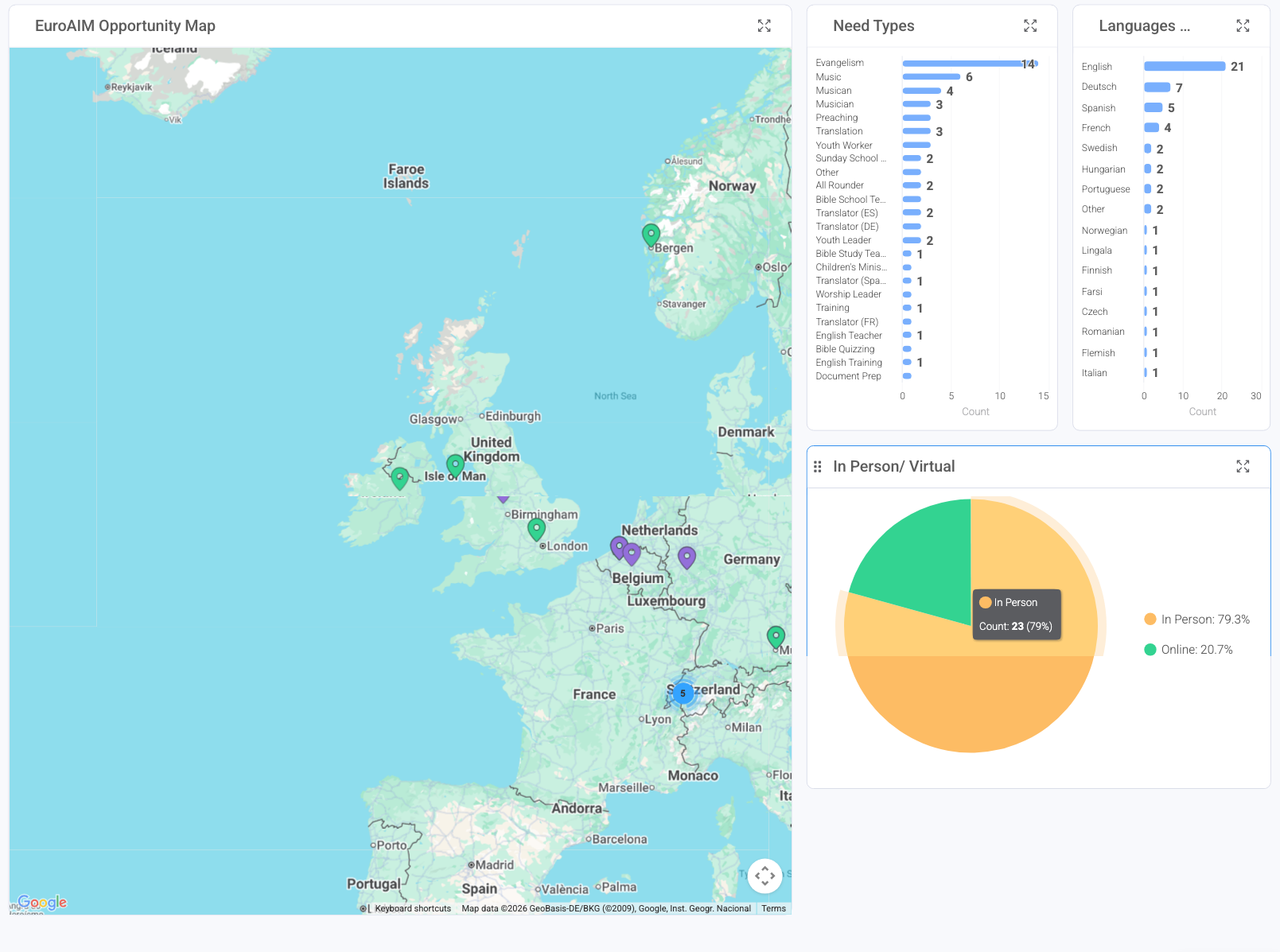
Task: Click the map camera controls button
Action: pos(764,876)
